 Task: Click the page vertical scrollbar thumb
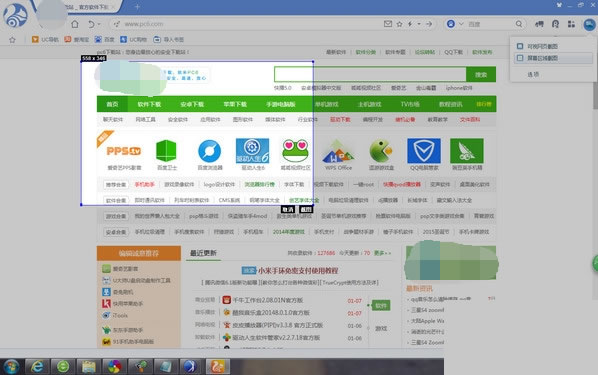[x=595, y=95]
